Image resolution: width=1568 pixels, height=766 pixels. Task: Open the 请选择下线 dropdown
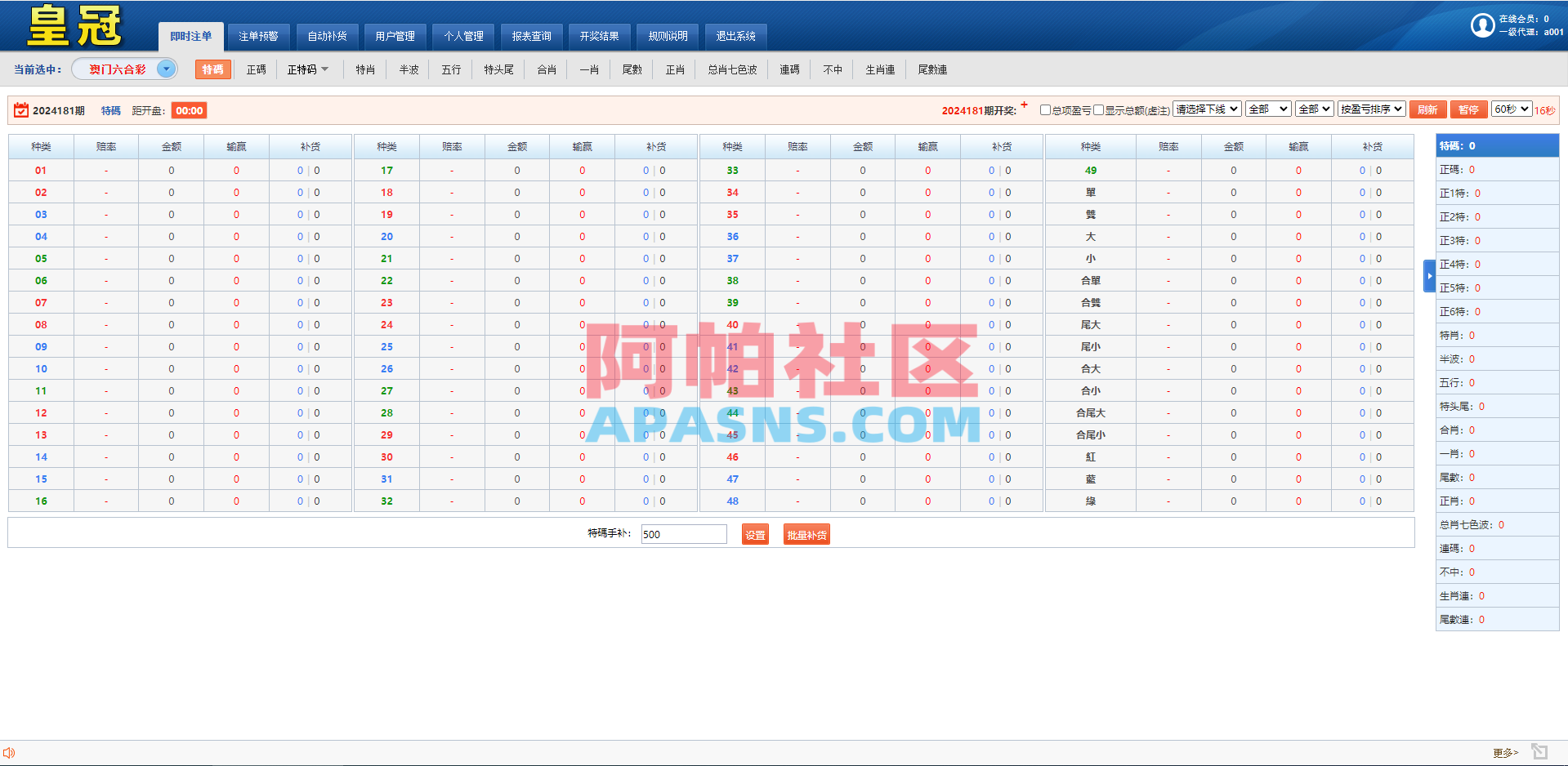coord(1207,108)
